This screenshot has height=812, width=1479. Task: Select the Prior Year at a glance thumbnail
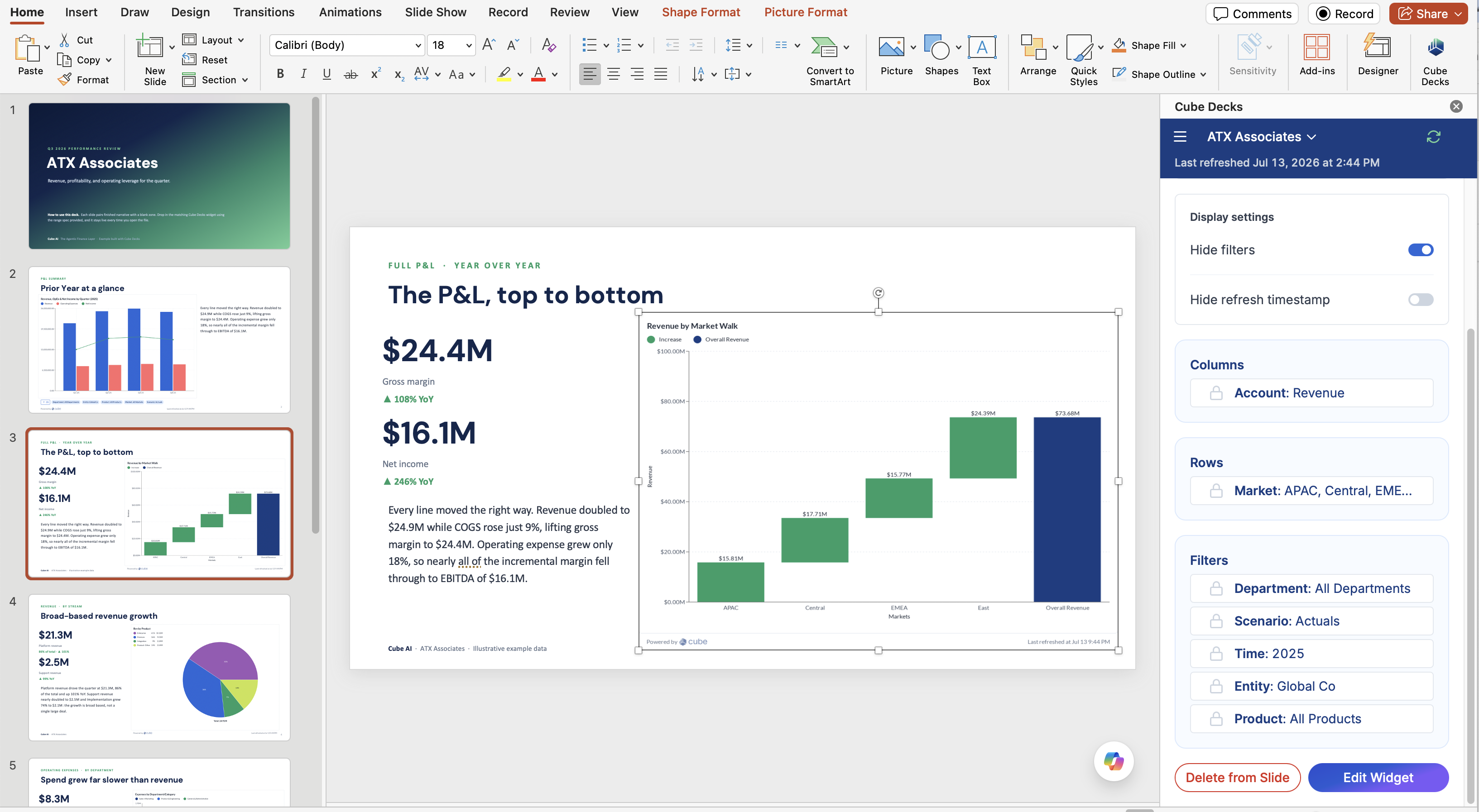pos(159,340)
